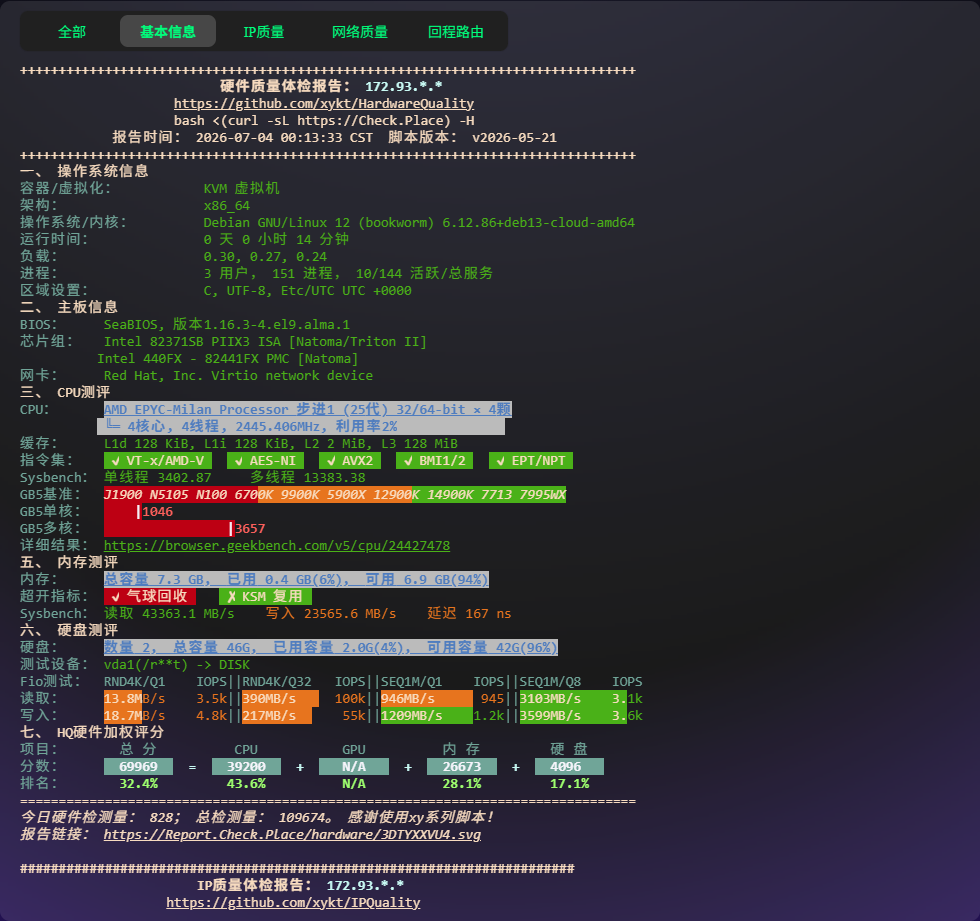Click the 写入 23565.6 MB/s memory value
This screenshot has height=921, width=980.
click(x=331, y=614)
